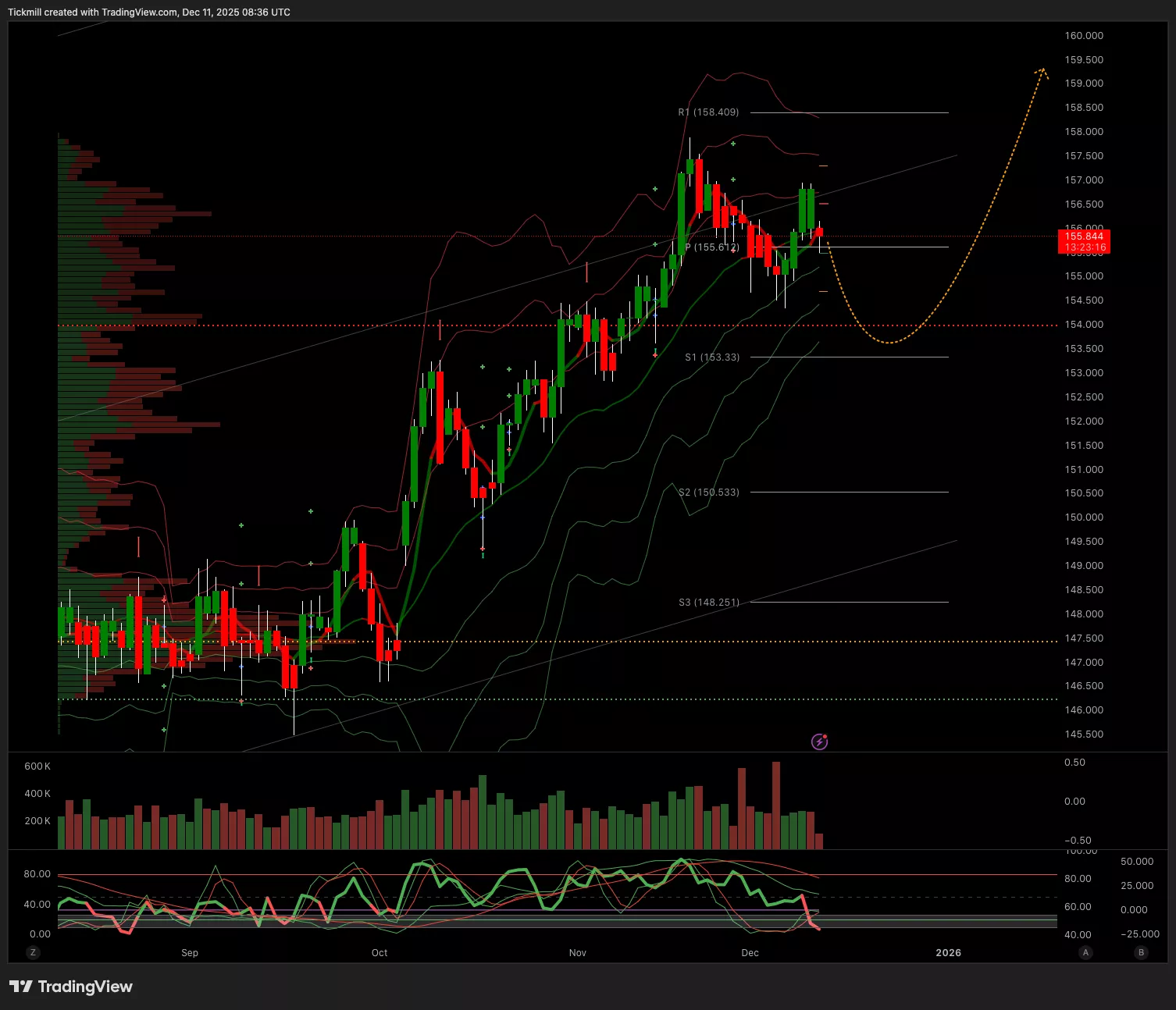Click the tallest red volume bar
This screenshot has height=1010, width=1176.
[x=775, y=805]
